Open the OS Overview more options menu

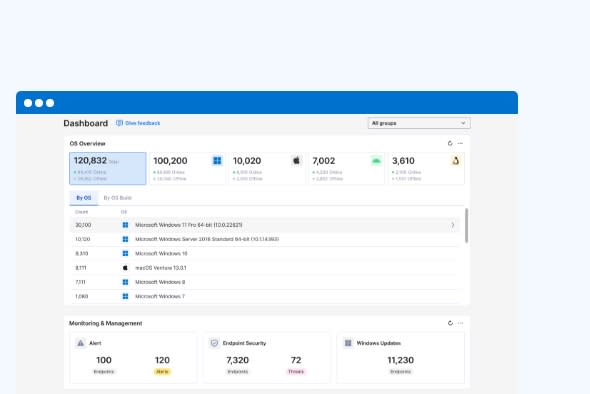pos(460,143)
